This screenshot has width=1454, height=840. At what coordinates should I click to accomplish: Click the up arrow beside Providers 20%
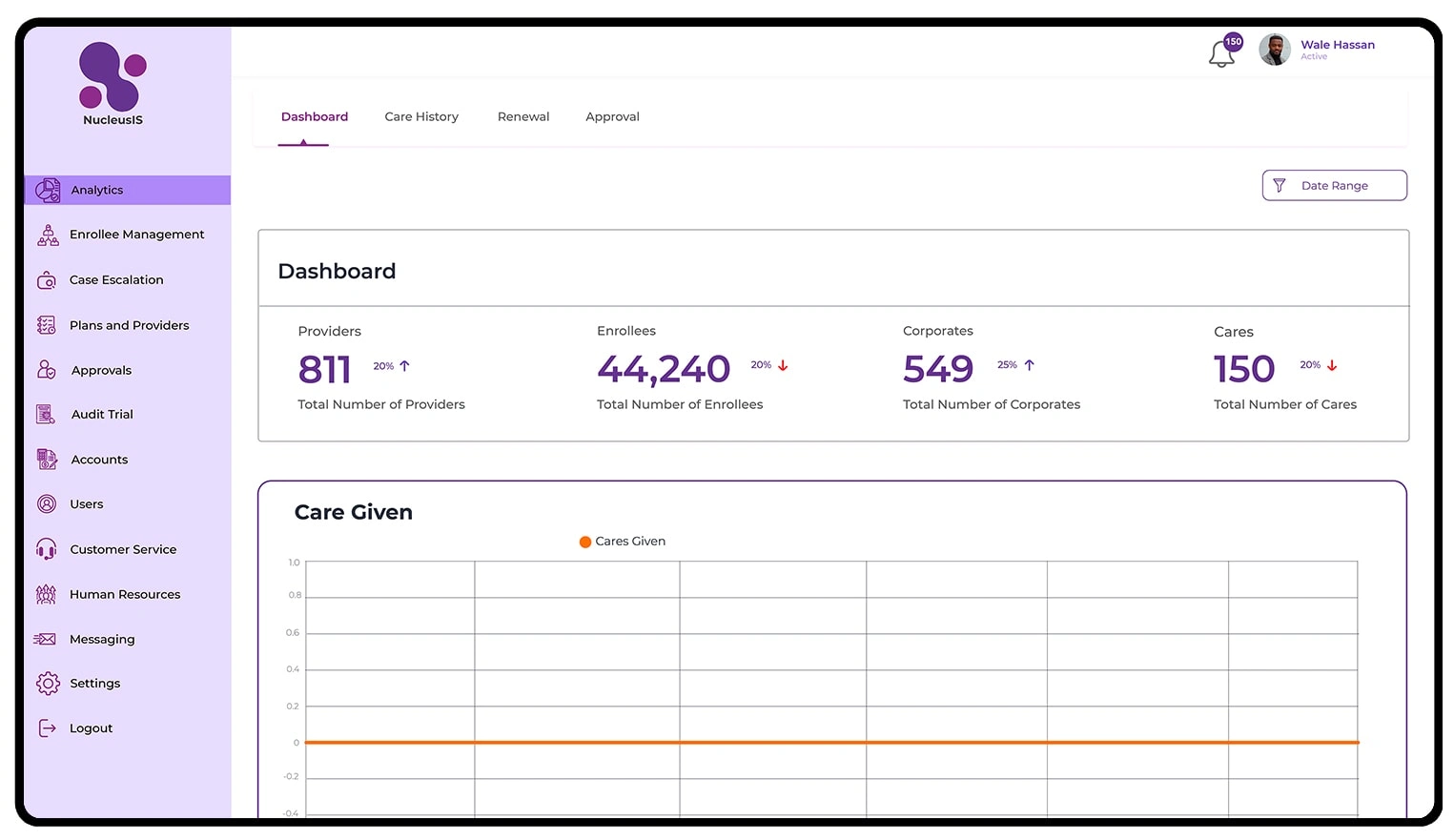(404, 365)
